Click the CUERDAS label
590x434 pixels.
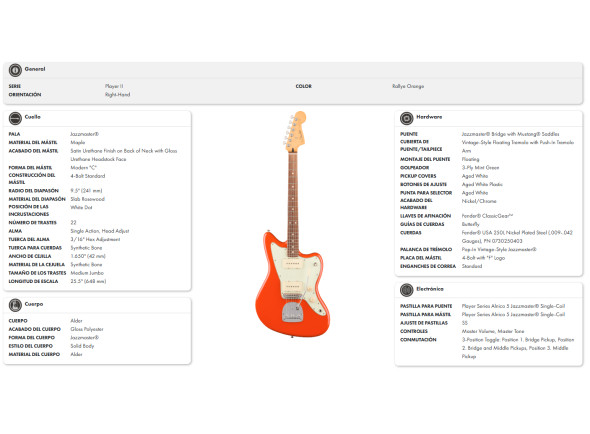411,233
